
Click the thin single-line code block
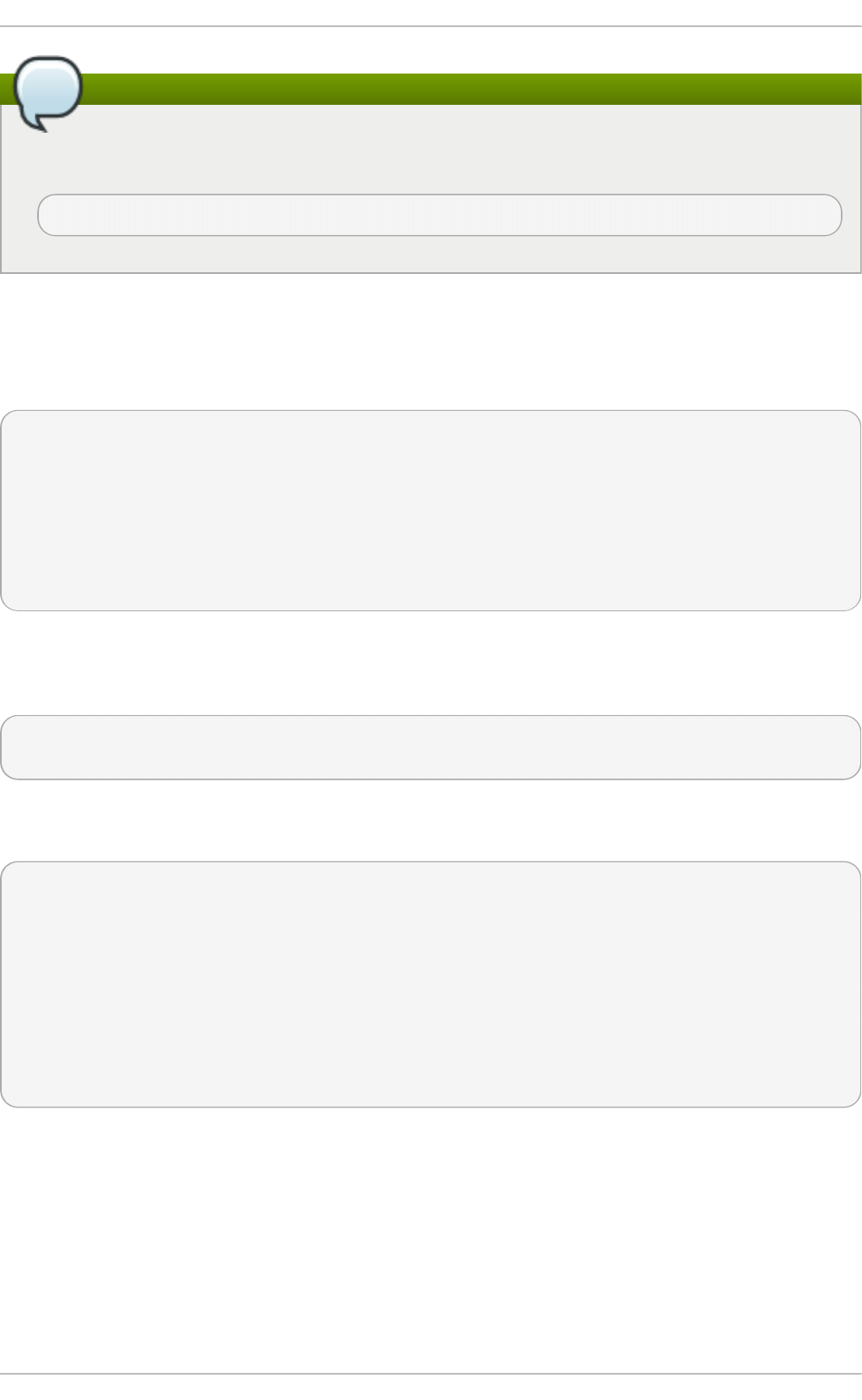[x=430, y=747]
